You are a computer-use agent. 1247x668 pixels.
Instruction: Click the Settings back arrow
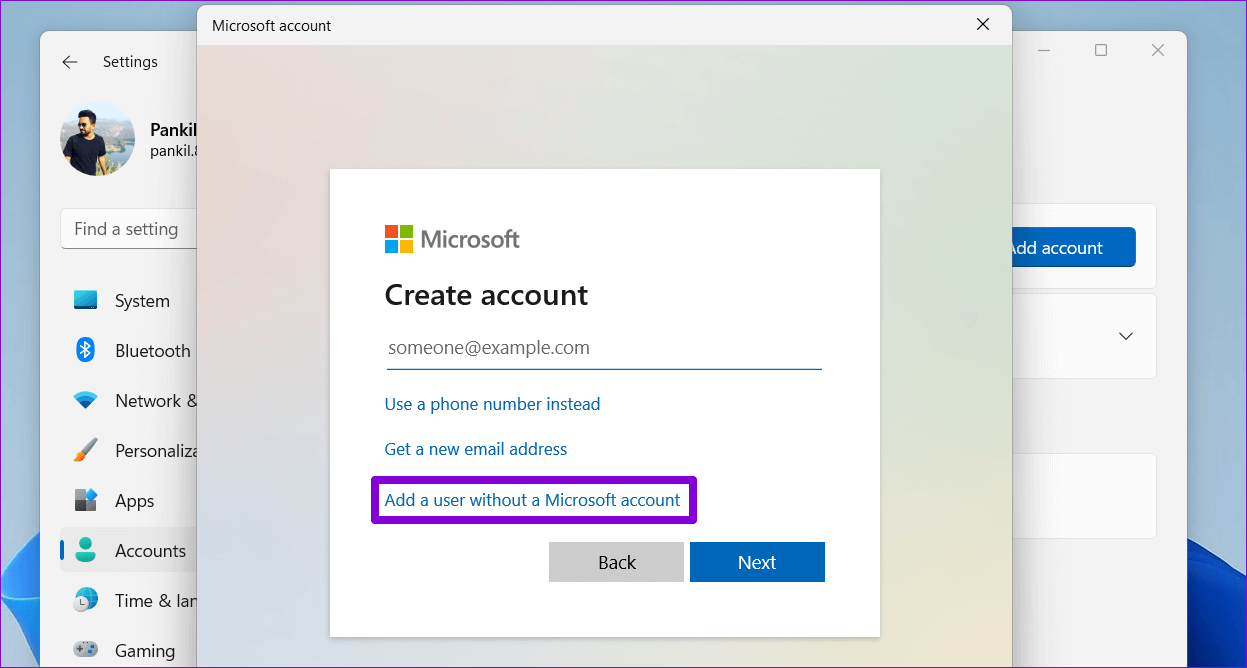(x=69, y=62)
